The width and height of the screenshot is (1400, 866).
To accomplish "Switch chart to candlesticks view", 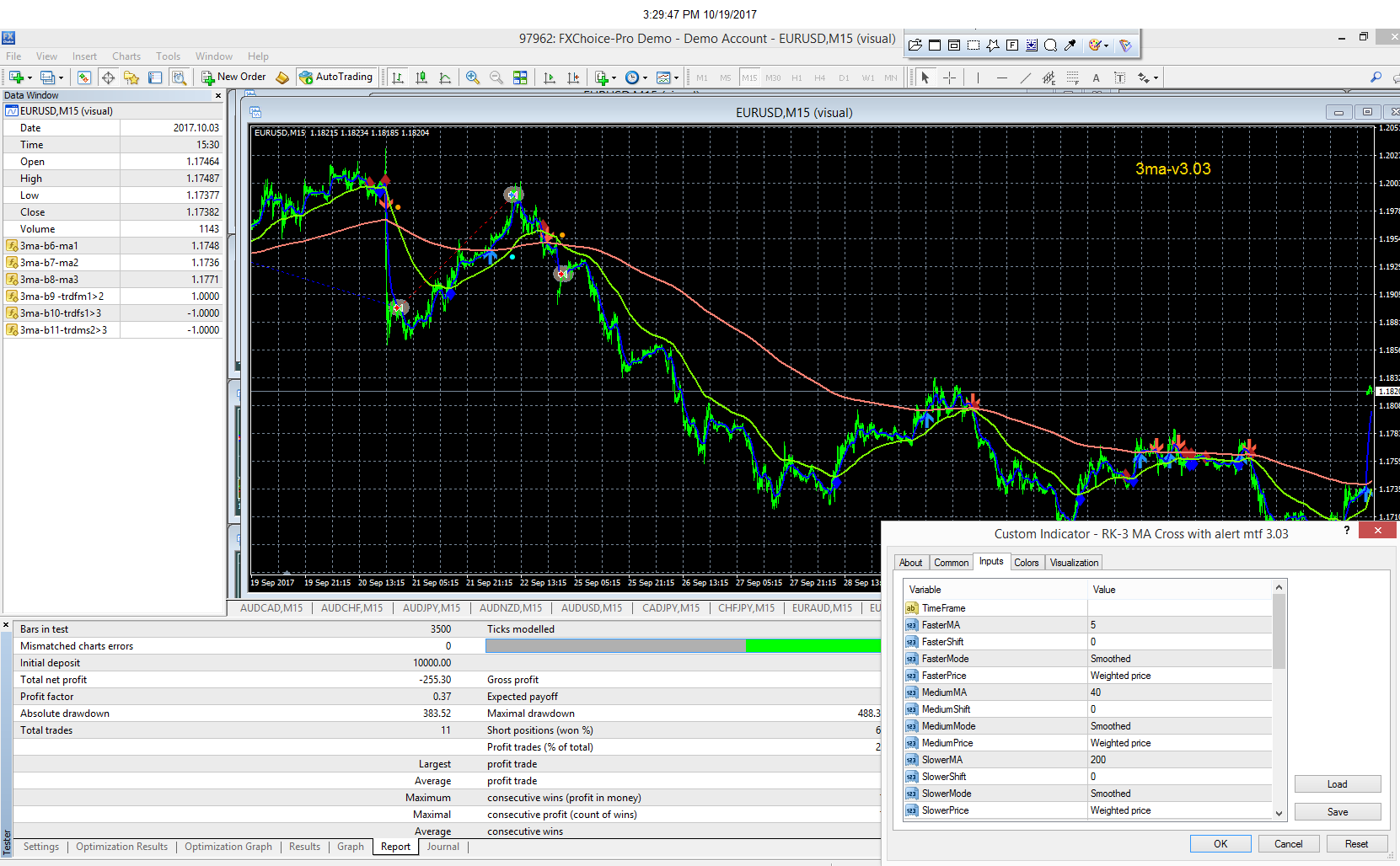I will coord(421,78).
